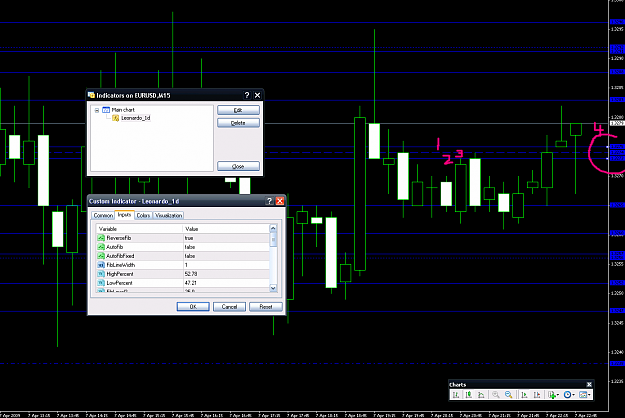The image size is (625, 418).
Task: Open dropdown arrow next to Periods clock icon
Action: [573, 395]
